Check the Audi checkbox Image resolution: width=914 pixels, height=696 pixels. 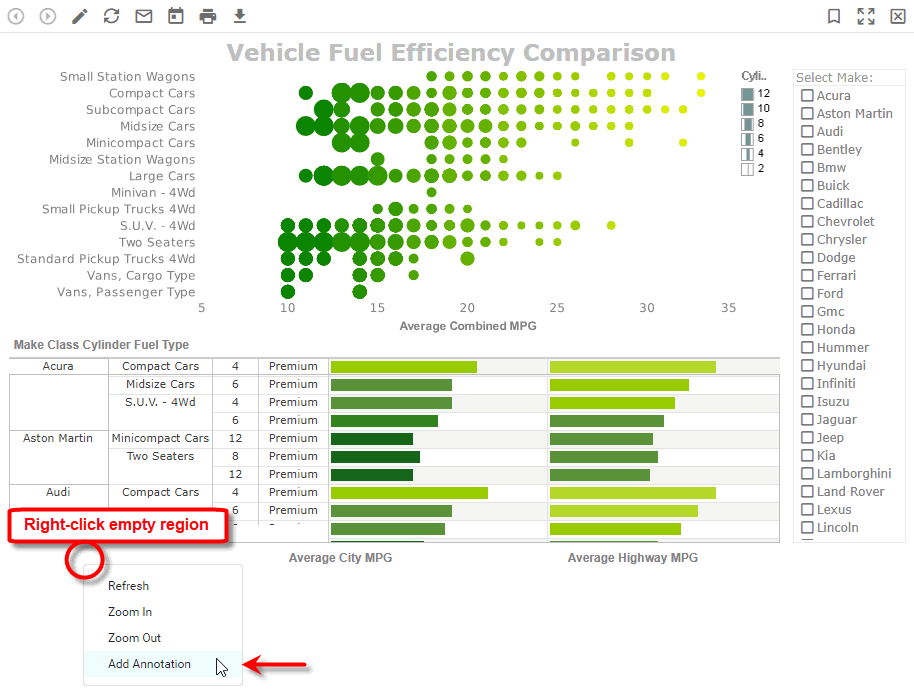[808, 131]
